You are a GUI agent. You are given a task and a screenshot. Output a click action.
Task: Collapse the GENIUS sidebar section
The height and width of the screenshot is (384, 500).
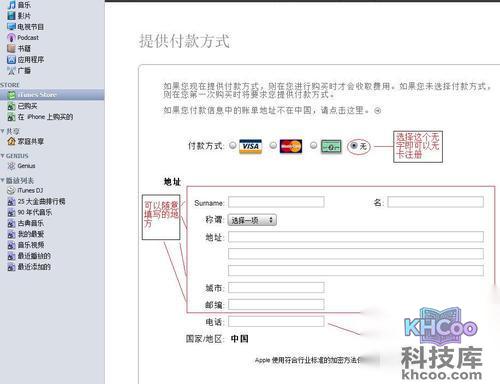[2, 156]
